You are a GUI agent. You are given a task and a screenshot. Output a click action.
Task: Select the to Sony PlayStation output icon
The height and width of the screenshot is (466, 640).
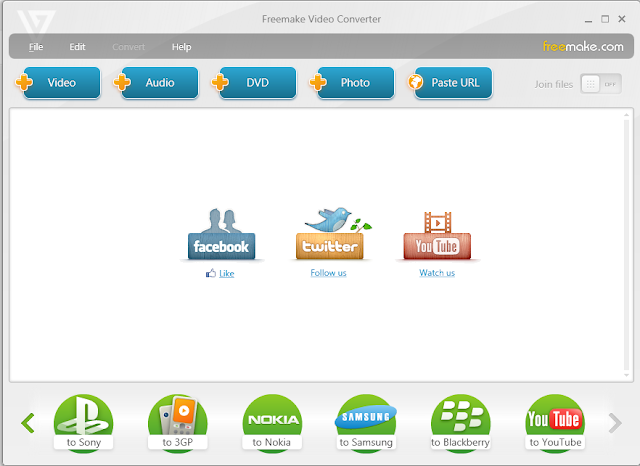tap(83, 423)
